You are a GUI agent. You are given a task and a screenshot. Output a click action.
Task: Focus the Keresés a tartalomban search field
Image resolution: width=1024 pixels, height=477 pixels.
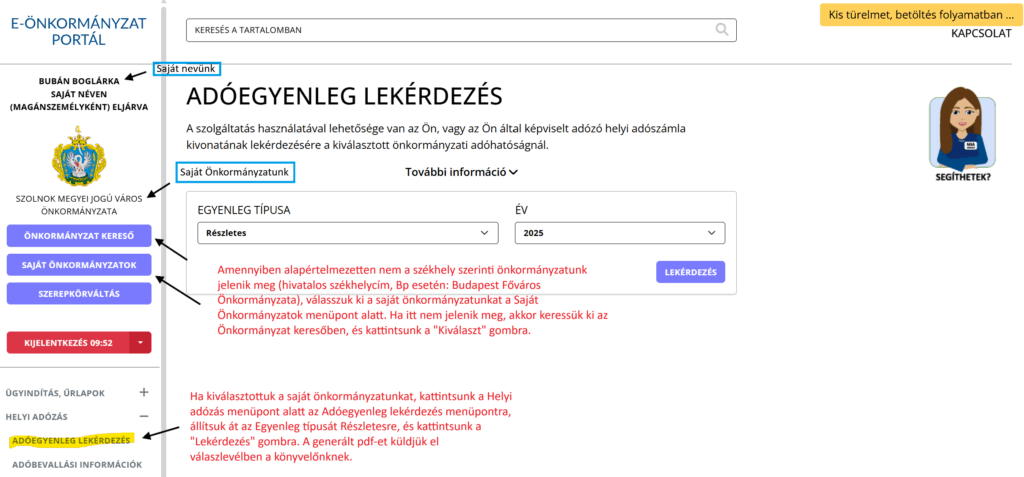click(450, 30)
